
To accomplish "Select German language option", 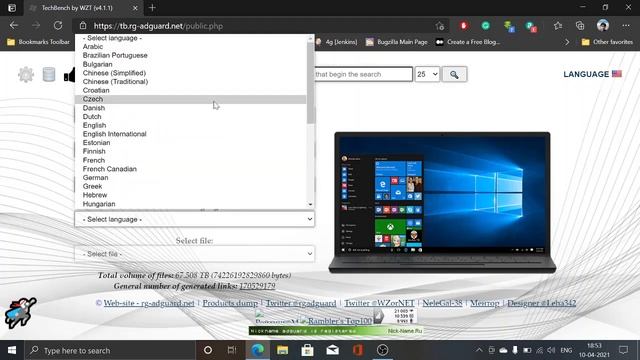I will tap(190, 178).
